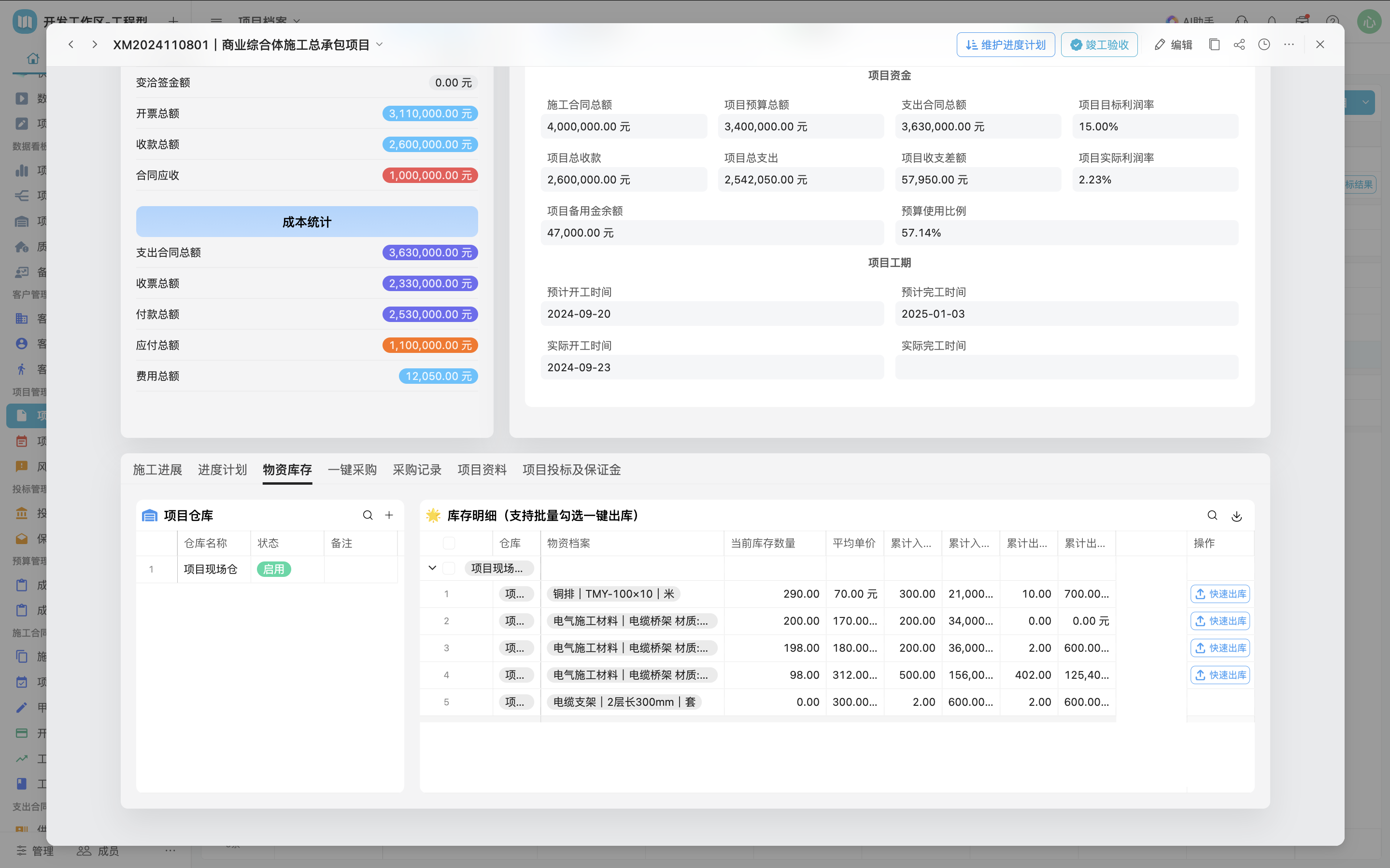Open sidebar bottom ellipsis menu

coord(170,850)
